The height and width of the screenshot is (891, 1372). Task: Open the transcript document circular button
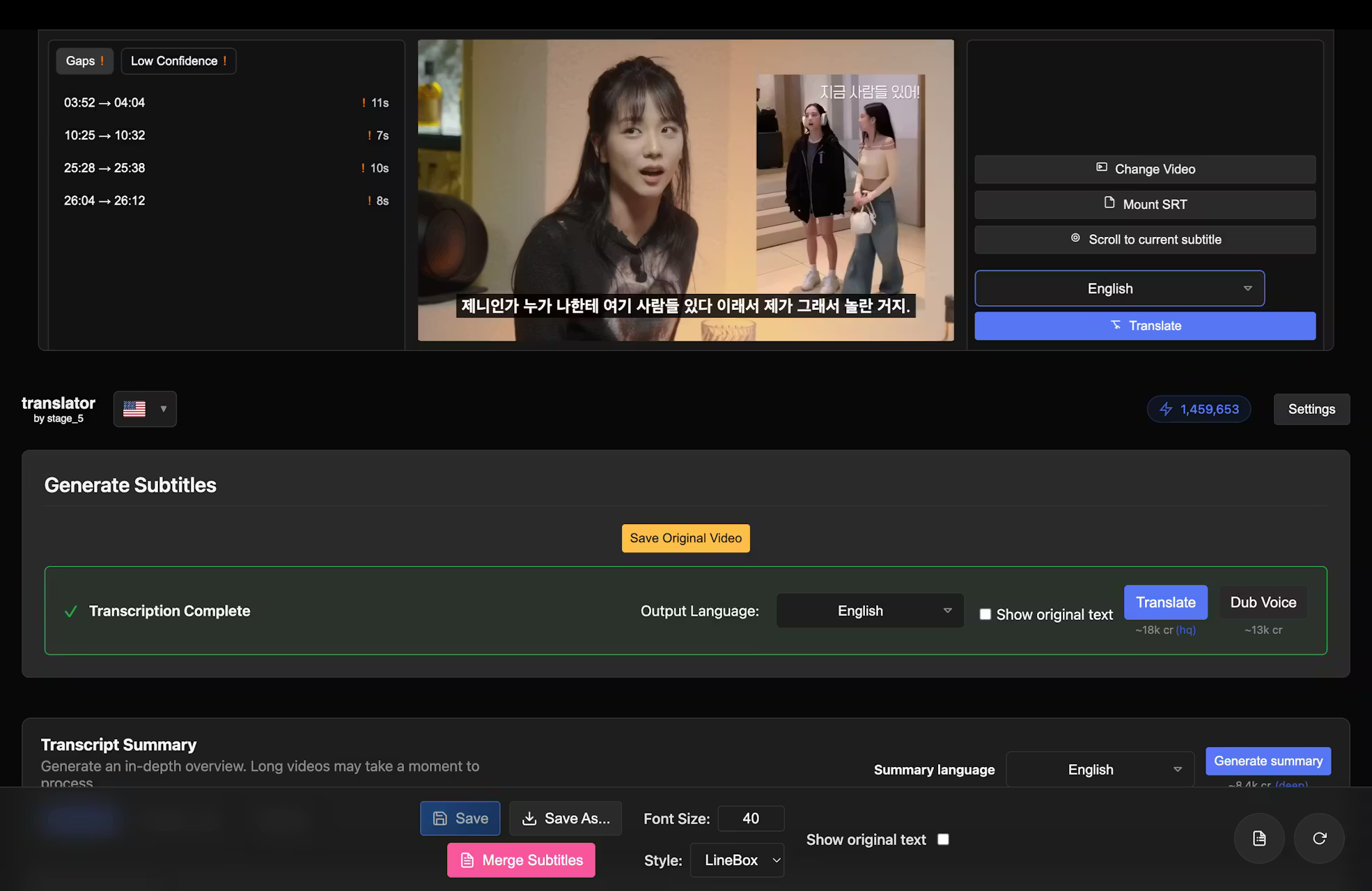point(1260,838)
